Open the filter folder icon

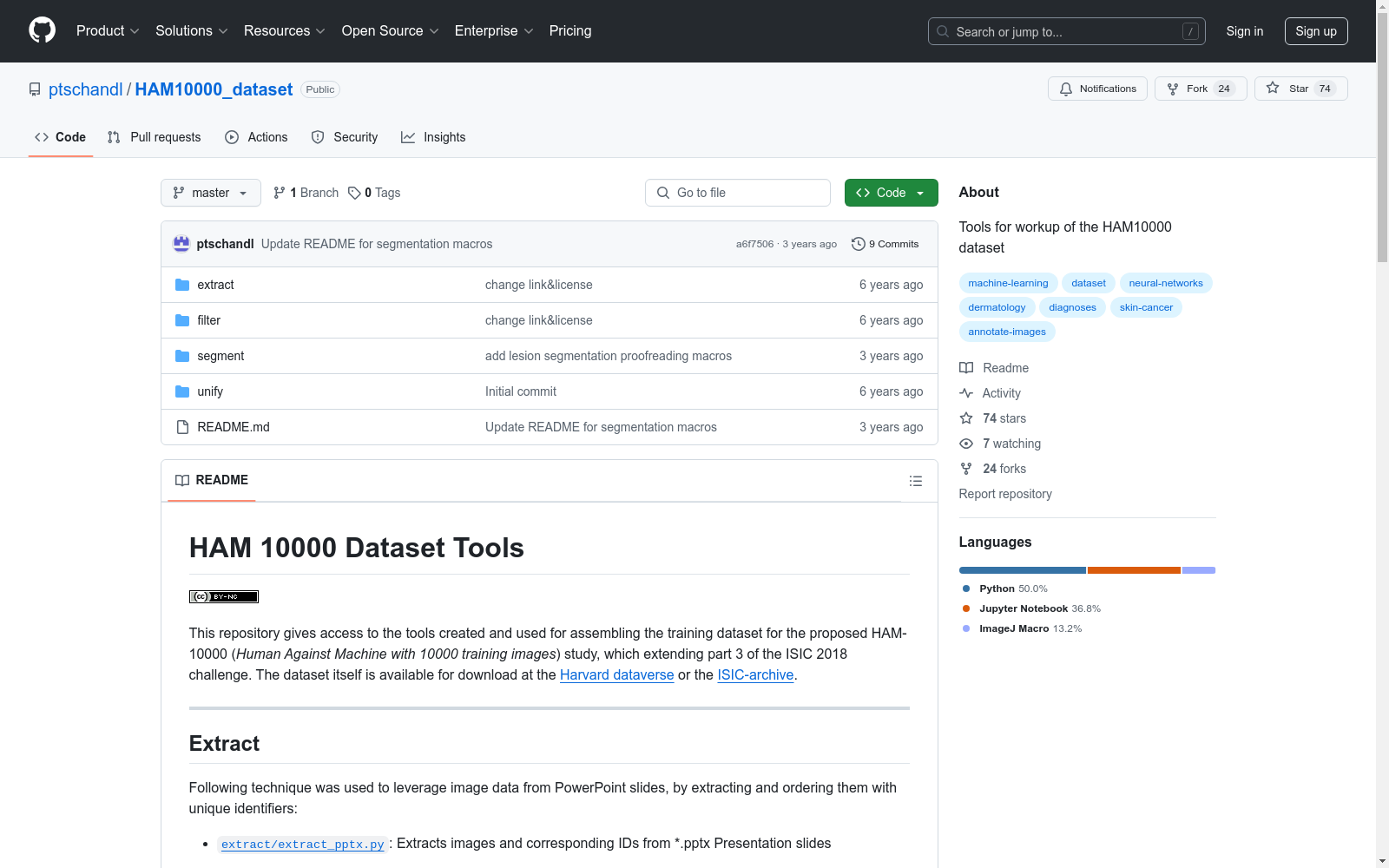click(182, 320)
